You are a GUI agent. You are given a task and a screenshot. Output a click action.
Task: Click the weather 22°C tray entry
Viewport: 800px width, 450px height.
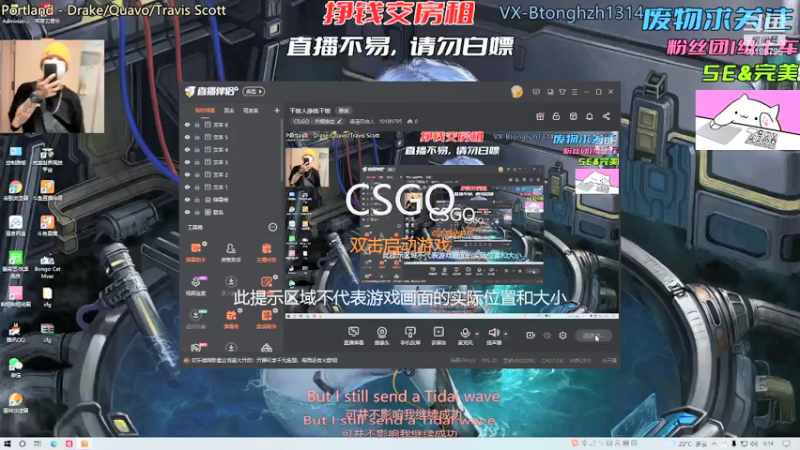pos(688,444)
